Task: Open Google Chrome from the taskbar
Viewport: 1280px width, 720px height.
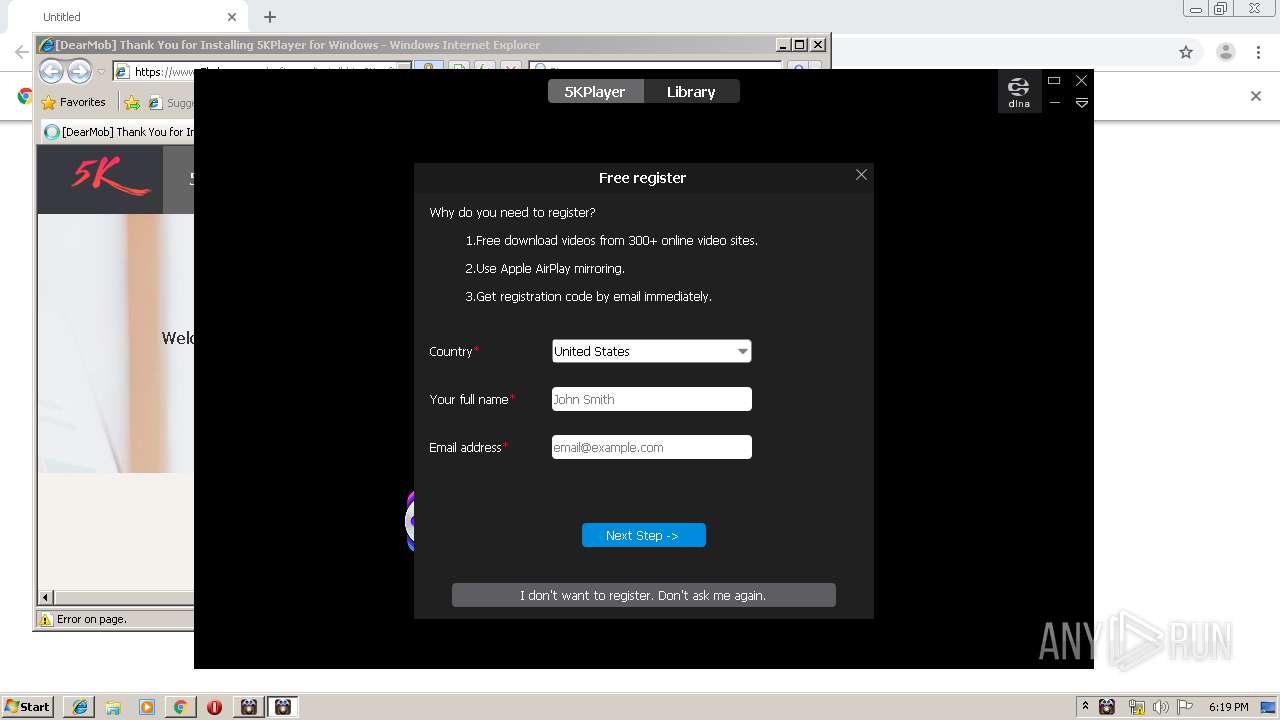Action: [x=180, y=707]
